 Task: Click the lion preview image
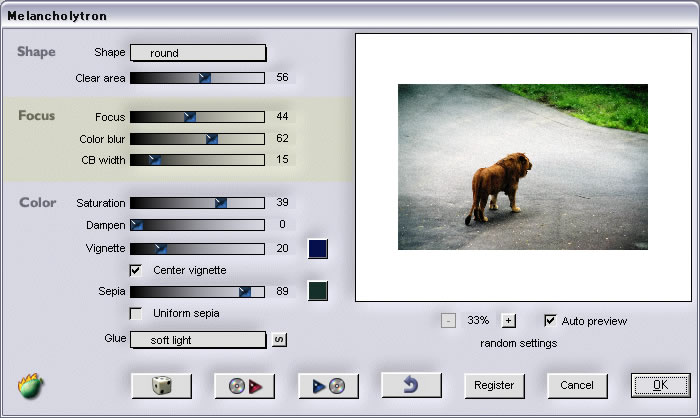click(523, 167)
